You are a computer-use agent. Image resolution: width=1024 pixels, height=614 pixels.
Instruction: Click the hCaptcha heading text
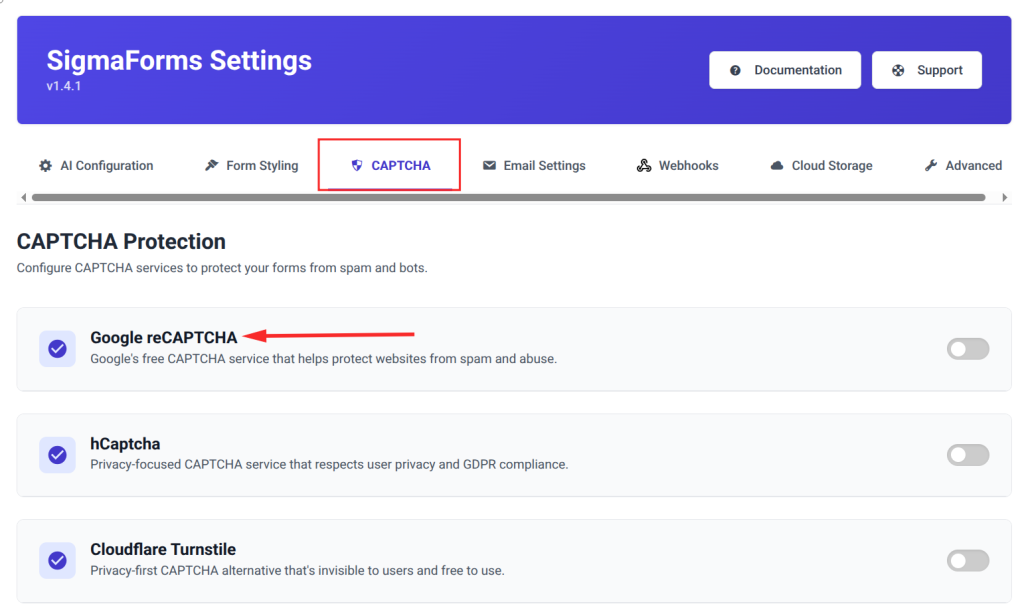(125, 444)
